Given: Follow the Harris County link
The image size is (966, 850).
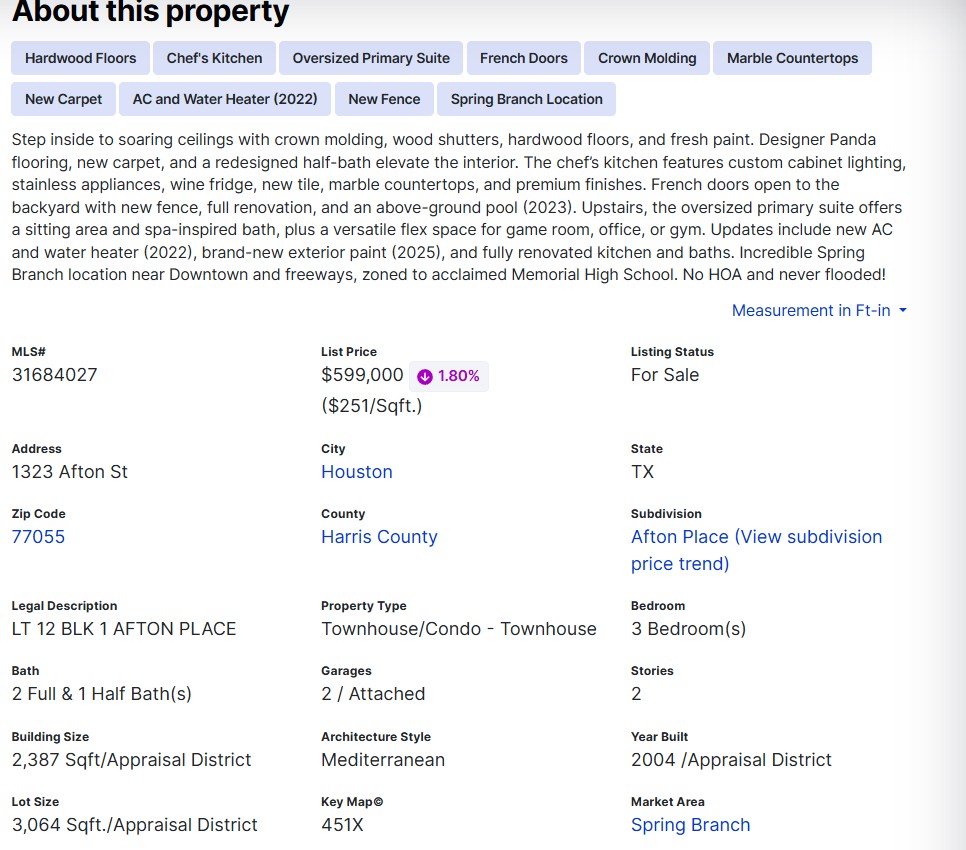Looking at the screenshot, I should tap(379, 537).
